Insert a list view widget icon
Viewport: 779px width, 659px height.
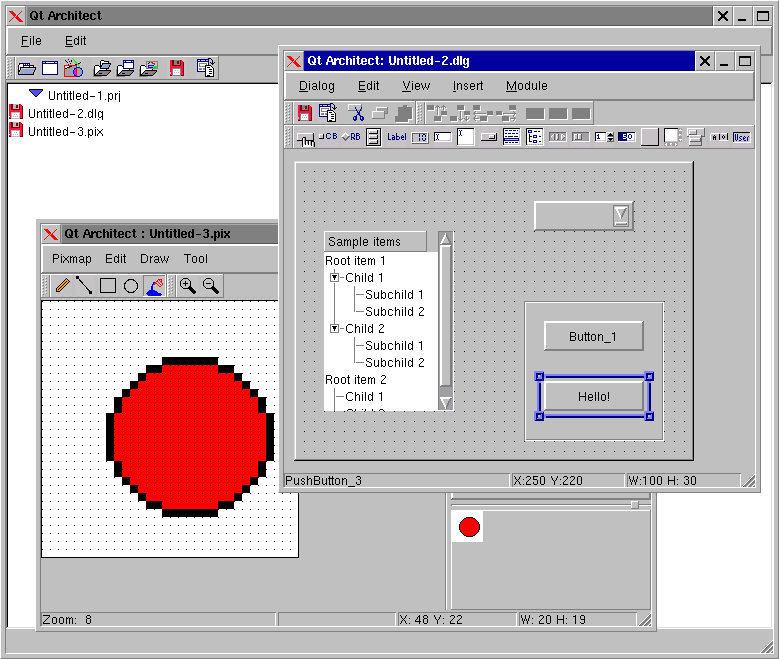[511, 137]
